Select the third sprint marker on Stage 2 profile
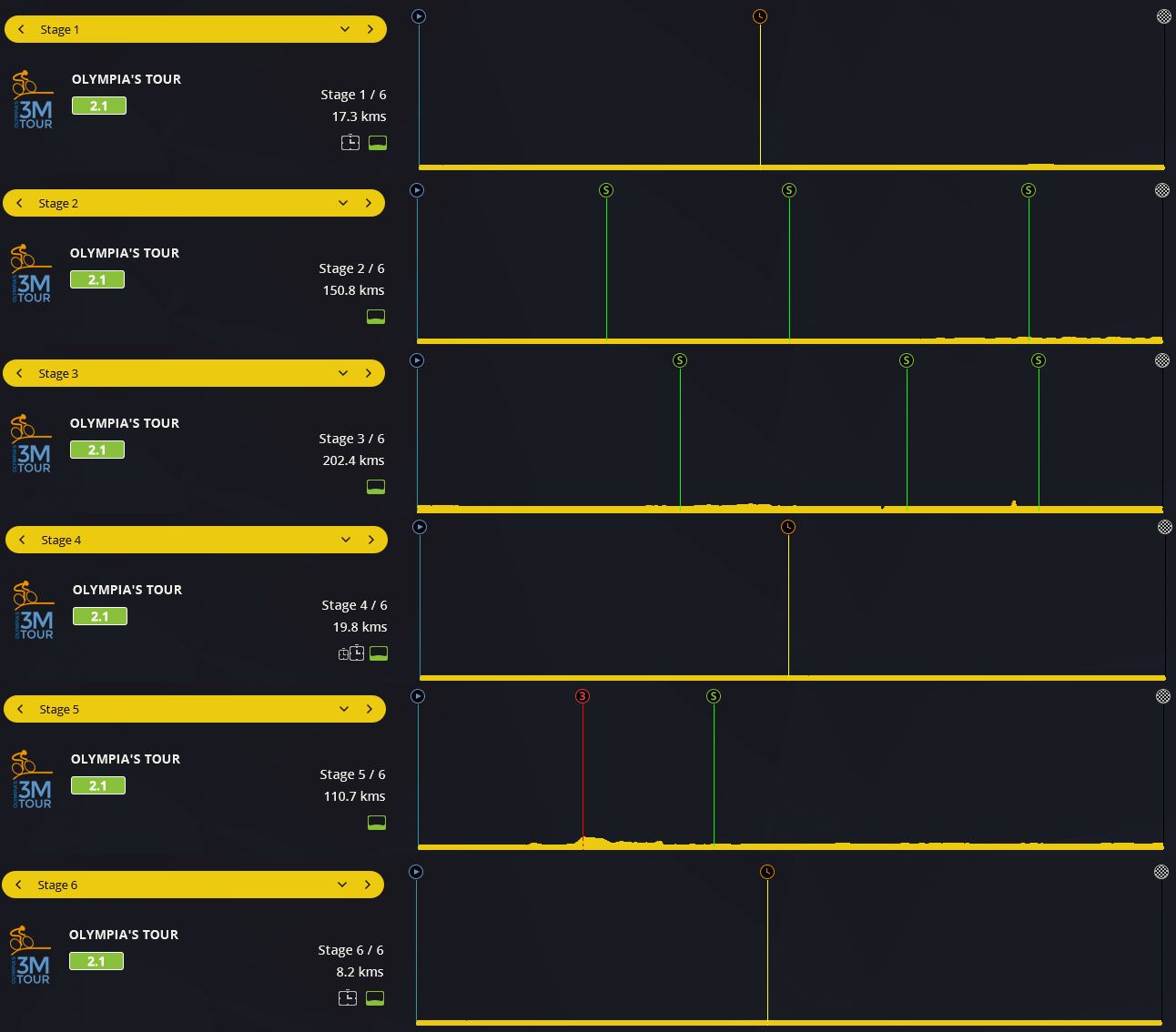 click(1029, 190)
